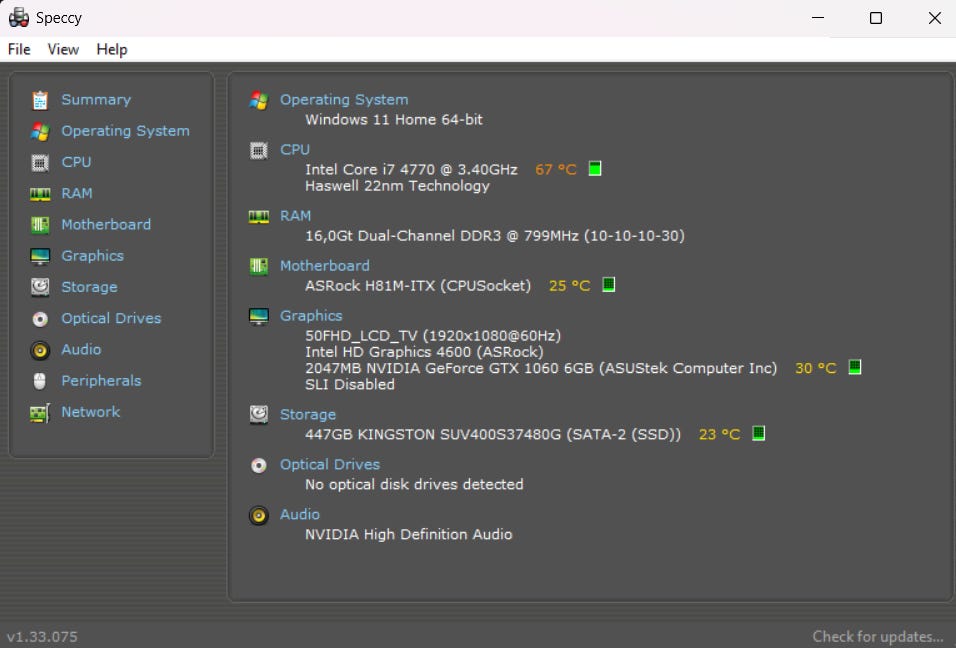View Storage section from sidebar
956x648 pixels.
[89, 287]
